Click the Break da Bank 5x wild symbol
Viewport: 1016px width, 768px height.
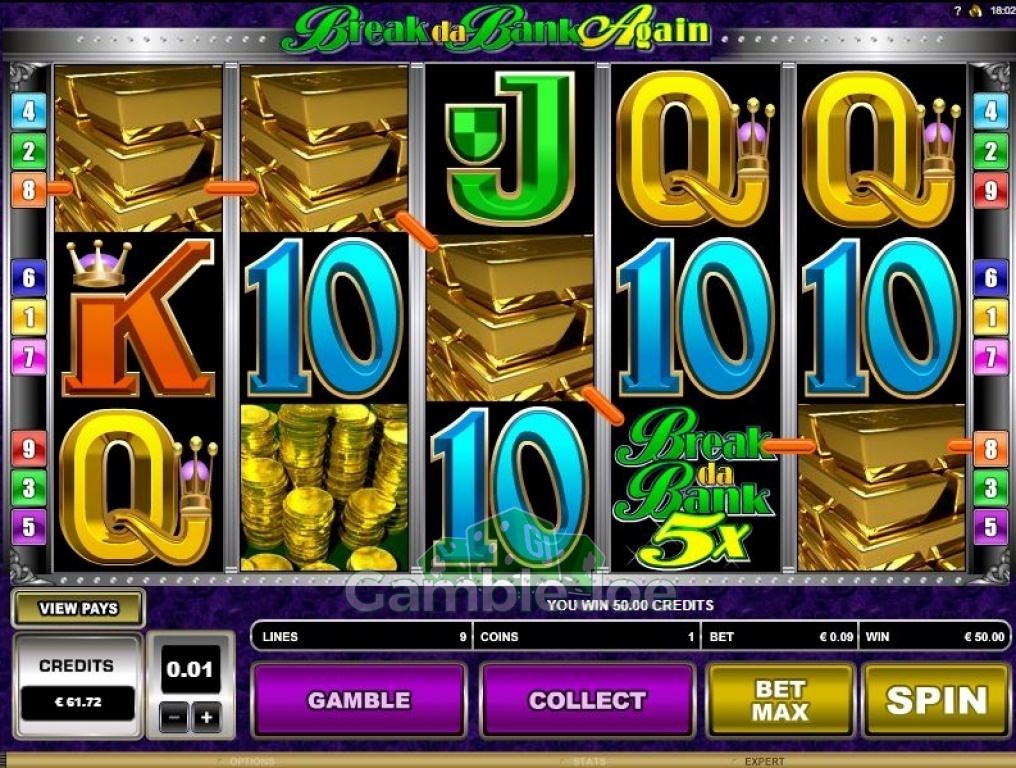(695, 487)
